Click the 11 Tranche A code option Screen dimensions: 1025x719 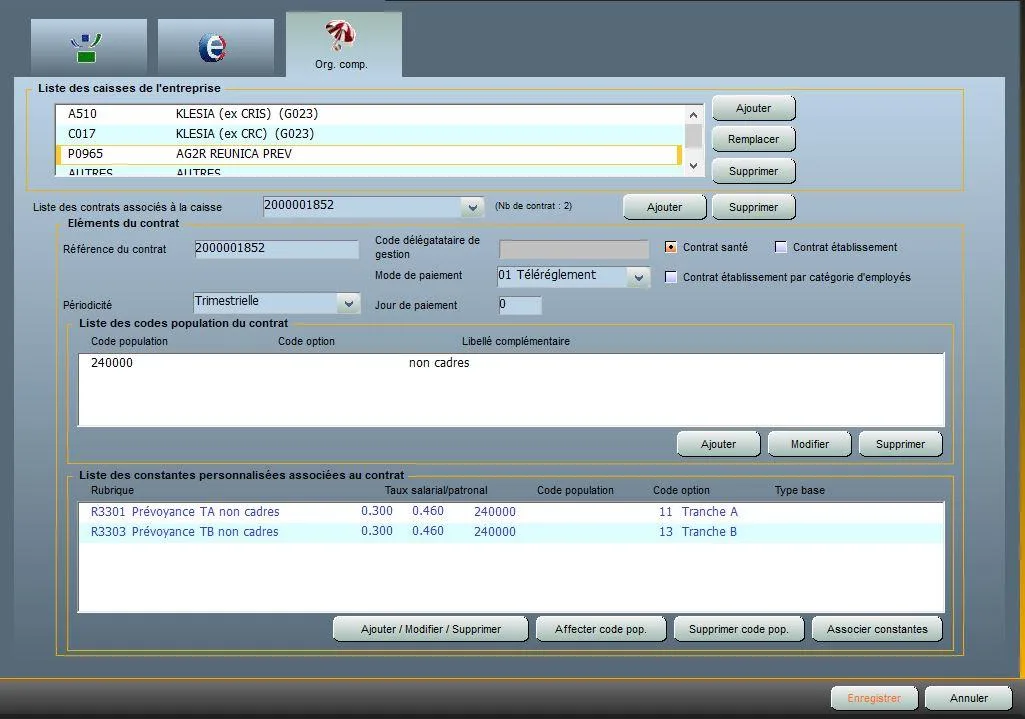[698, 512]
